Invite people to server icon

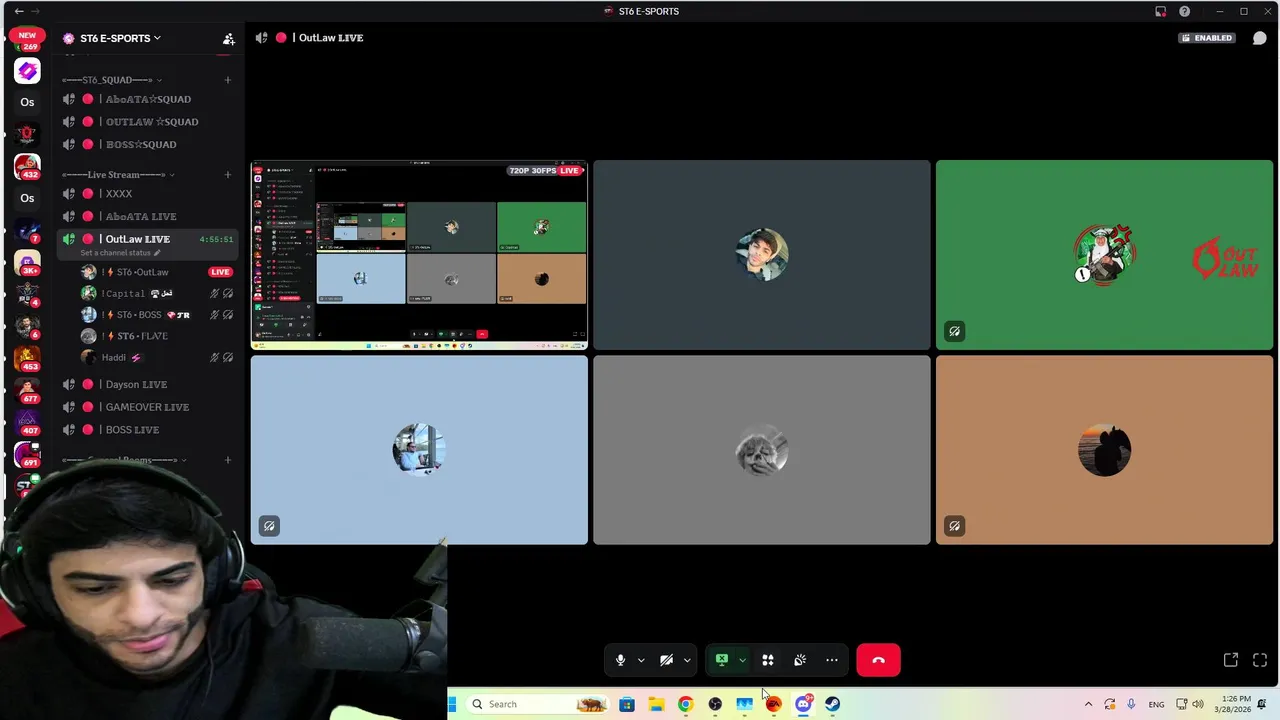228,38
